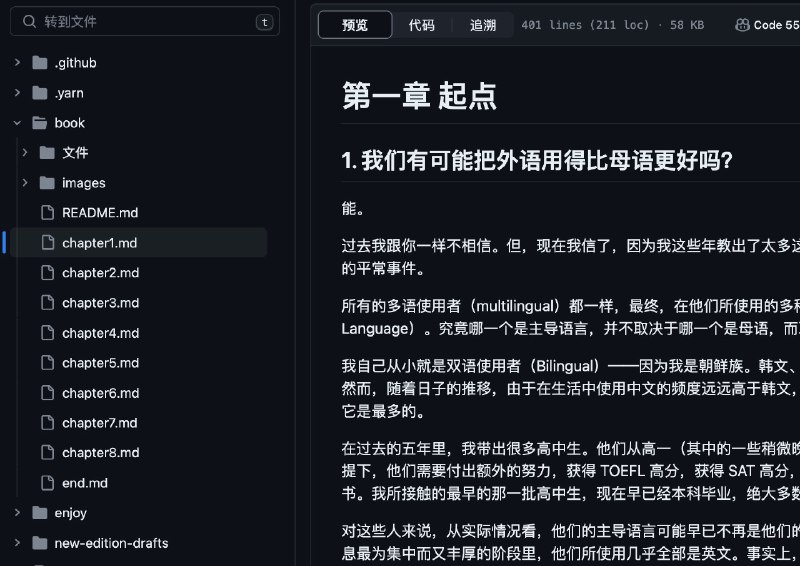Screen dimensions: 800x566
Task: Switch to the 代码 tab
Action: (421, 25)
